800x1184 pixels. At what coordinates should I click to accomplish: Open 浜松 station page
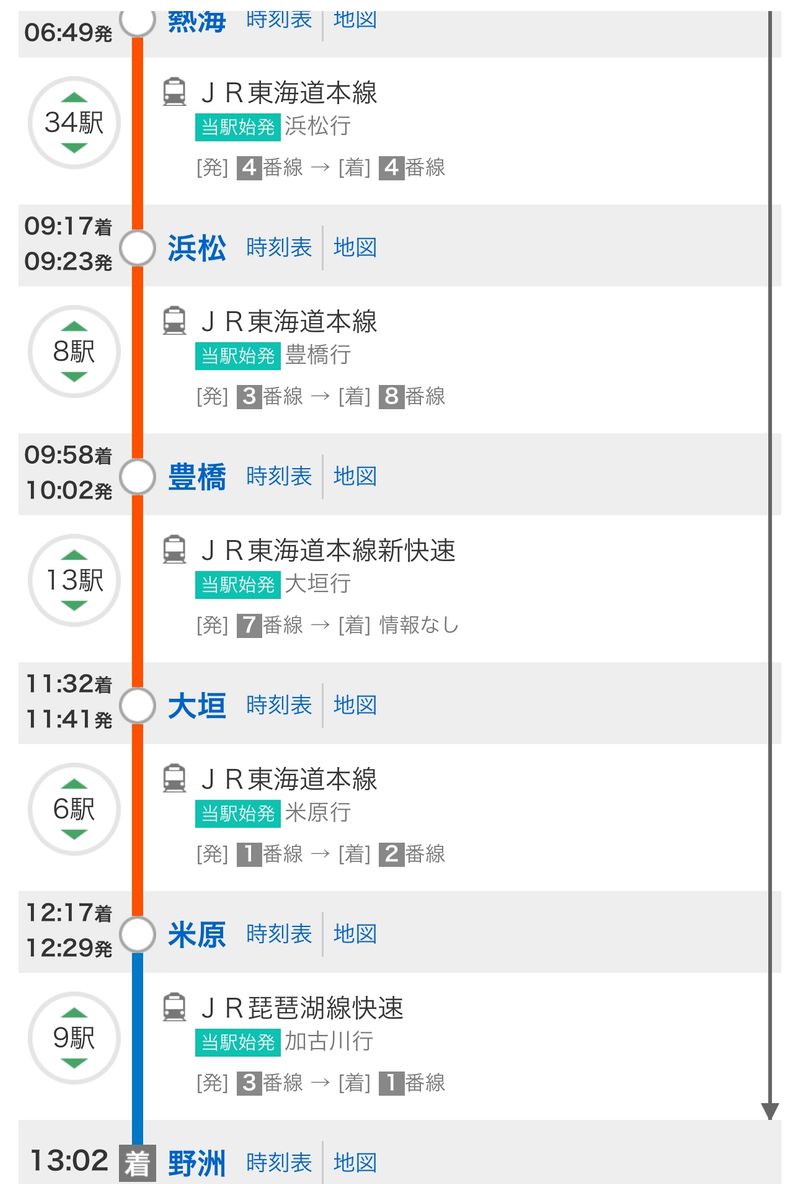coord(197,248)
